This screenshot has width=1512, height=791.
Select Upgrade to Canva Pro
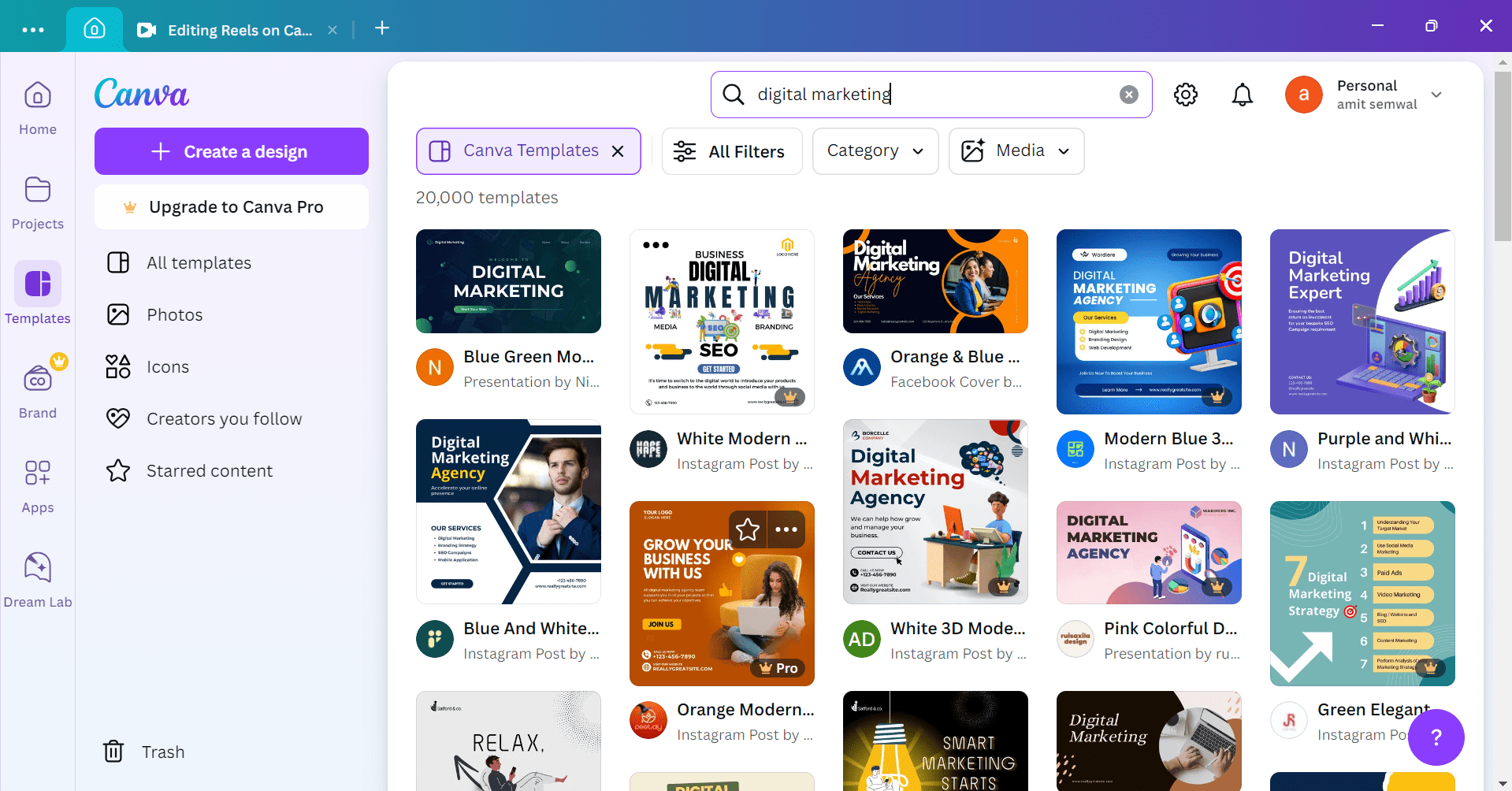tap(231, 206)
